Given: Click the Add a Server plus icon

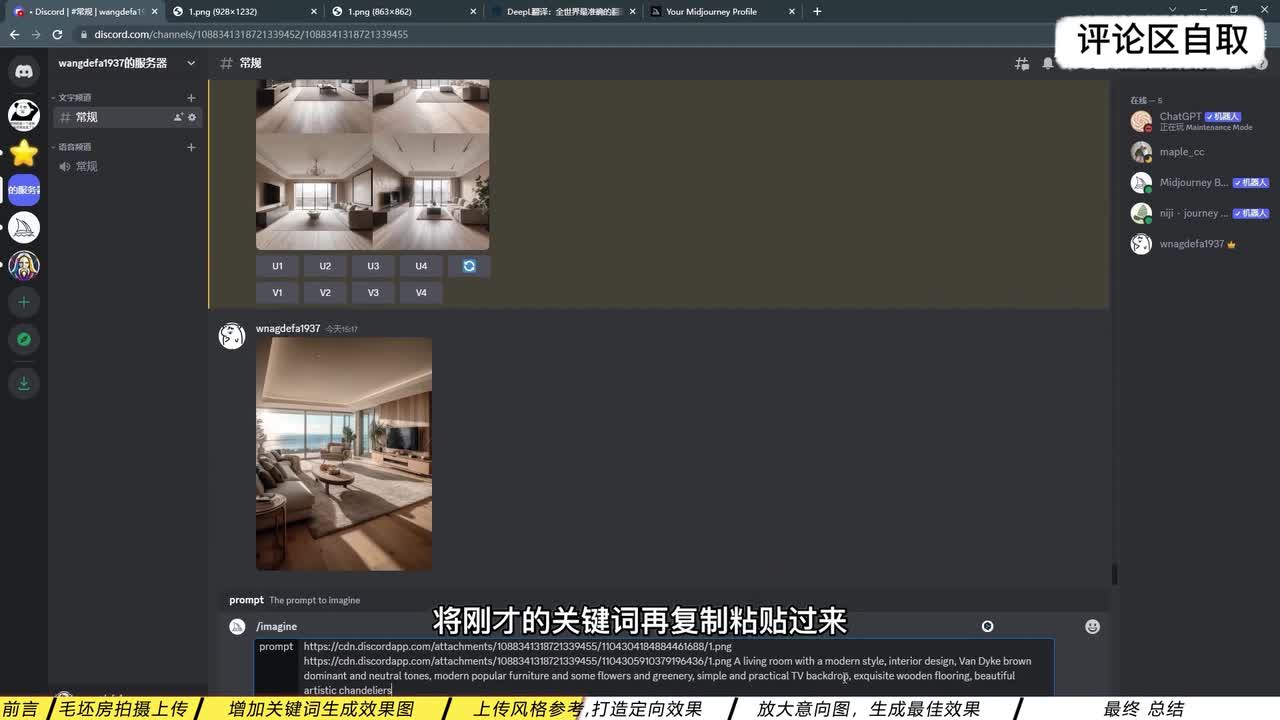Looking at the screenshot, I should pyautogui.click(x=24, y=302).
